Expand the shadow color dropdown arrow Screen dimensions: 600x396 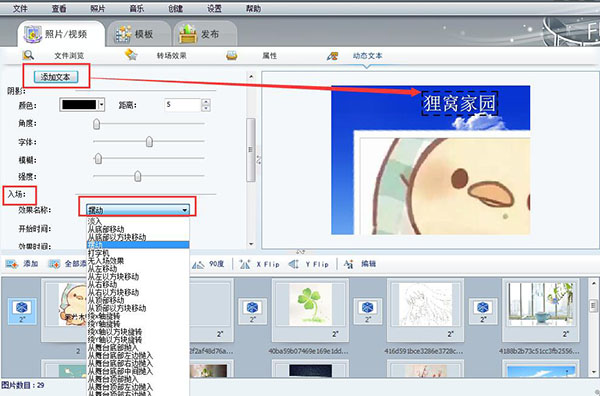tap(101, 104)
